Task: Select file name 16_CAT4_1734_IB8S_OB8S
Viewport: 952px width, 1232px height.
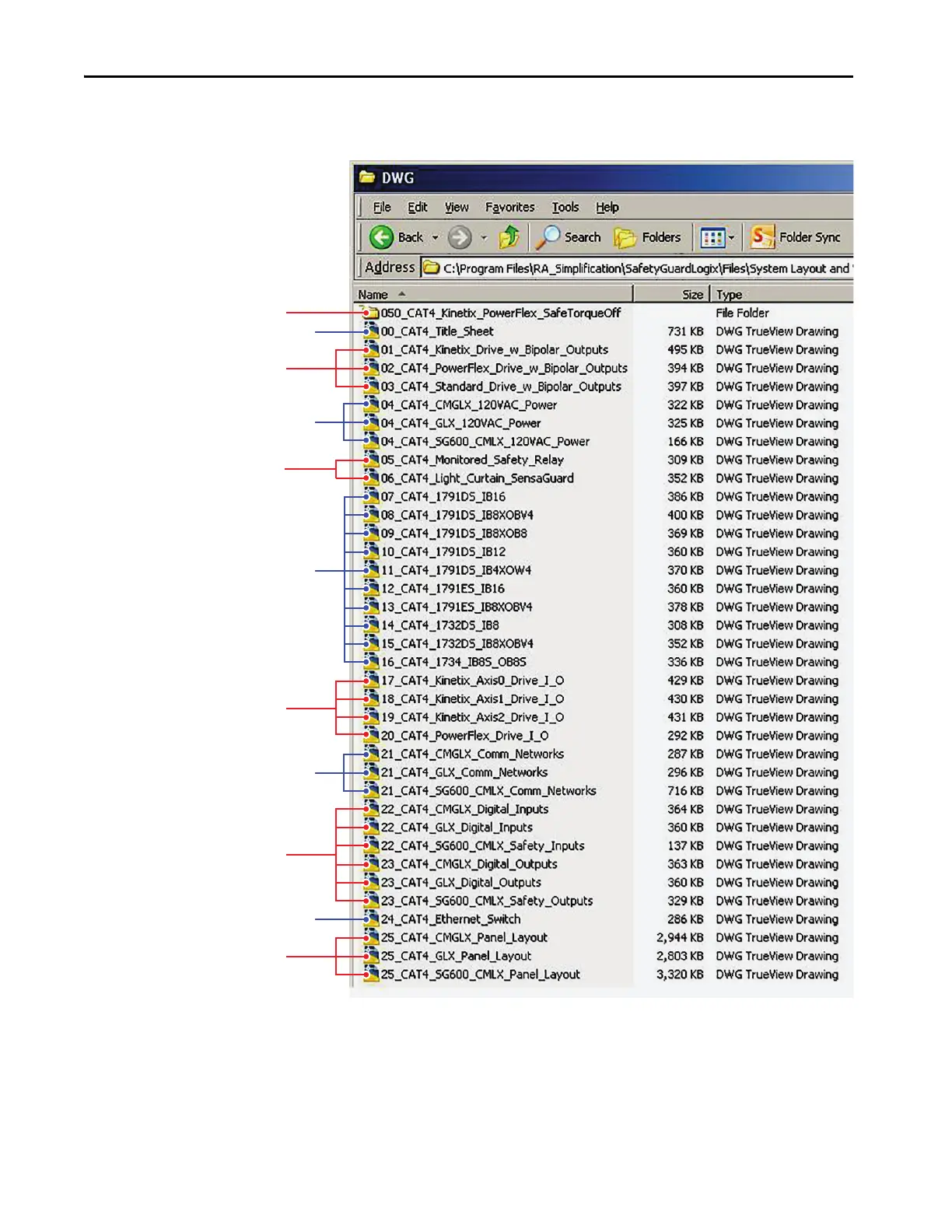Action: tap(453, 663)
